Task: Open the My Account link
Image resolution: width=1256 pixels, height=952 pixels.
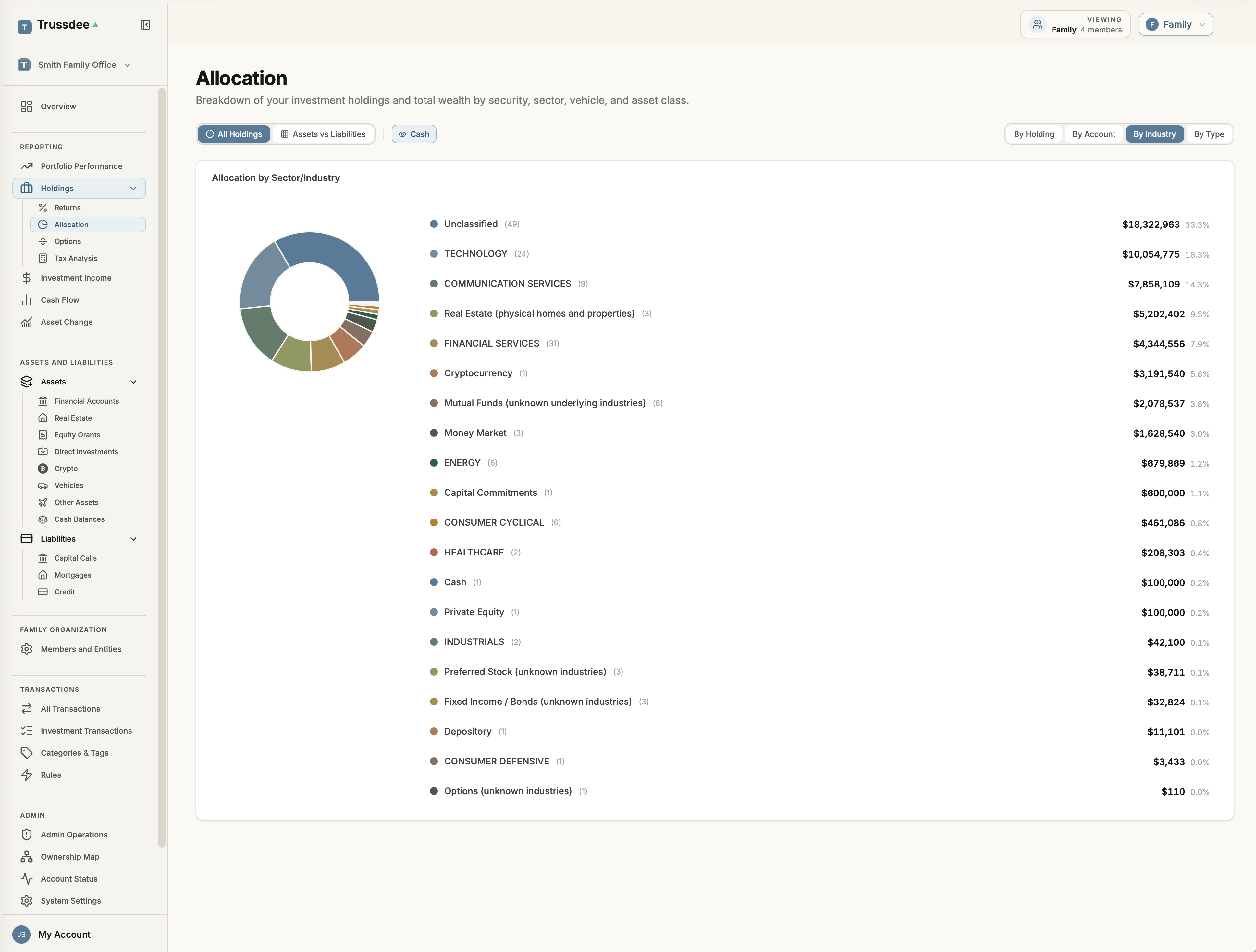Action: (x=64, y=935)
